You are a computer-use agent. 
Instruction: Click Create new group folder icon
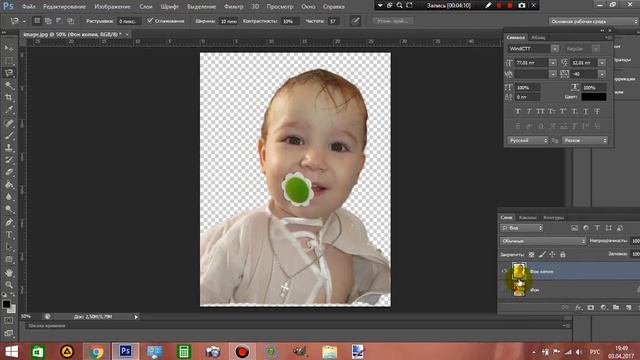coord(616,307)
